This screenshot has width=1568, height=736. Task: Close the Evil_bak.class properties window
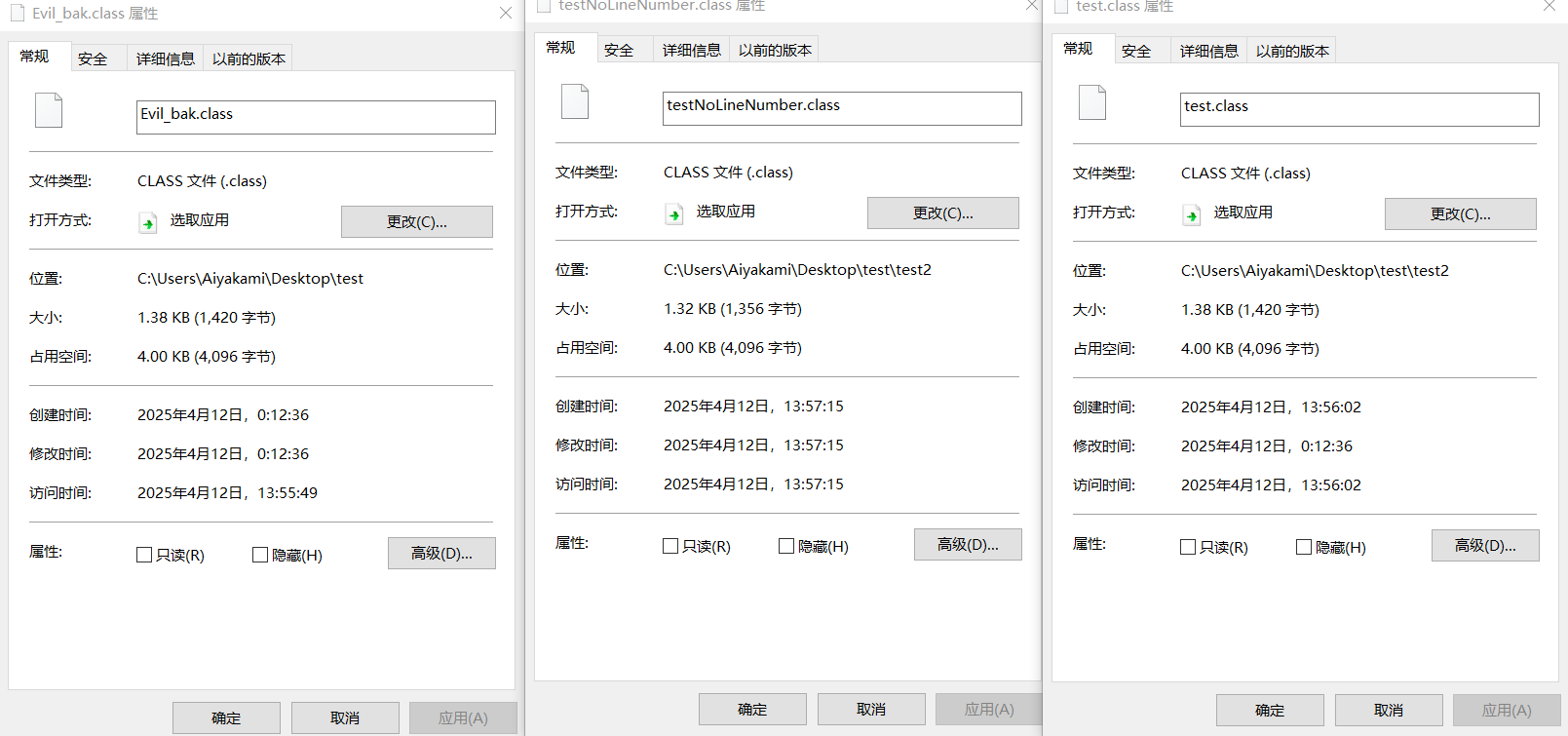(505, 13)
